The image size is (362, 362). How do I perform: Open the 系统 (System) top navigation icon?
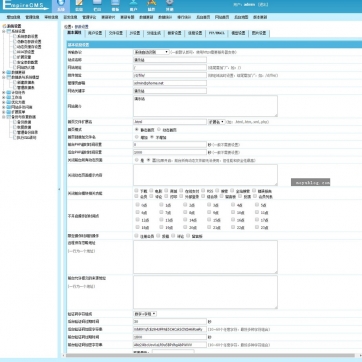click(x=61, y=6)
